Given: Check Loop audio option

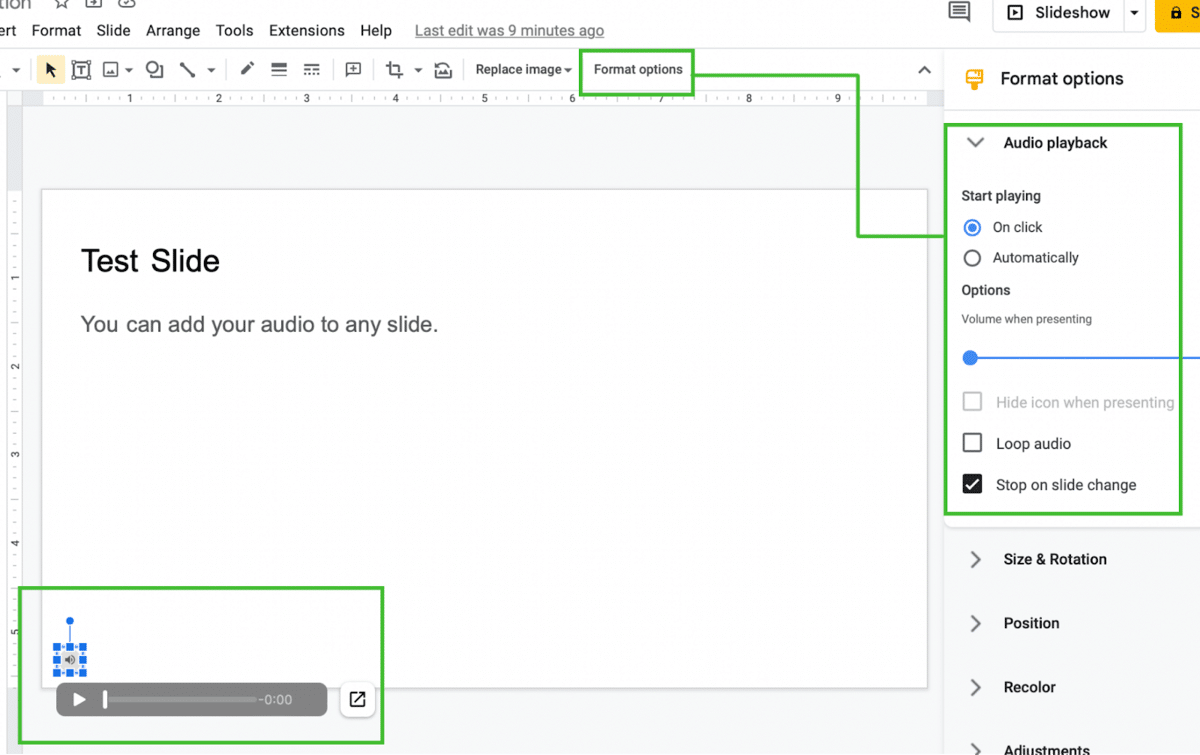Looking at the screenshot, I should click(x=971, y=443).
